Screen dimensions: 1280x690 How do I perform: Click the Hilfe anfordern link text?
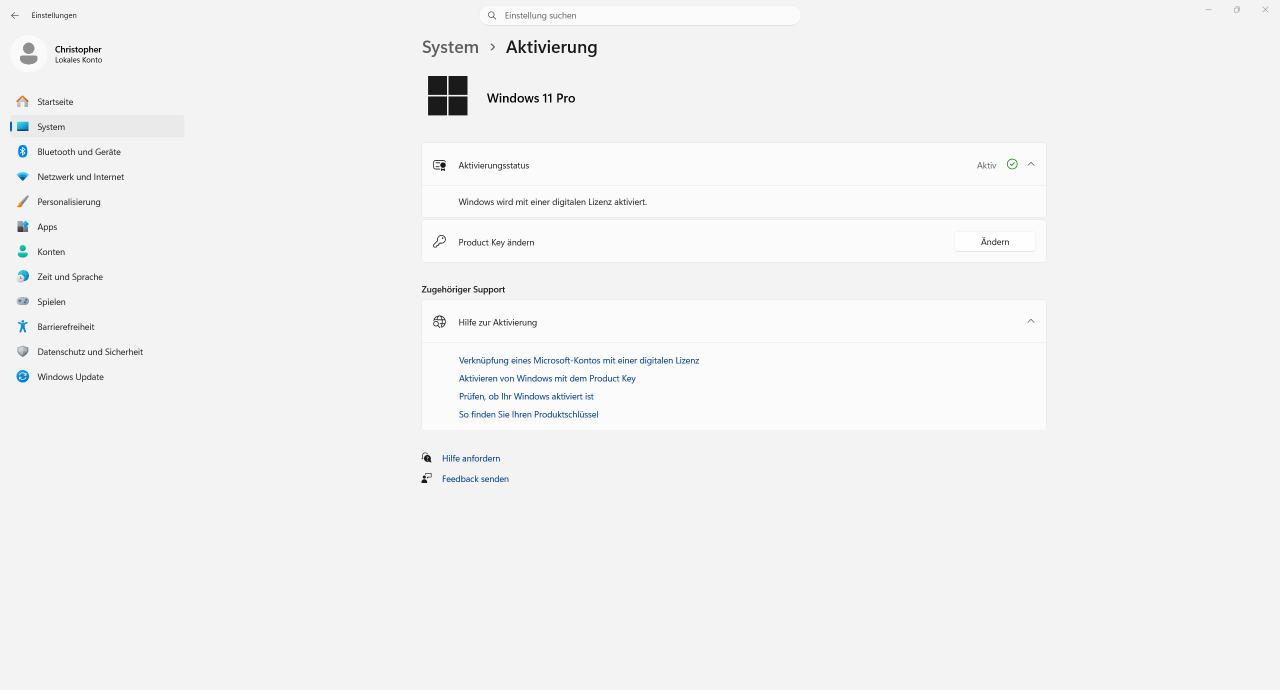[471, 459]
